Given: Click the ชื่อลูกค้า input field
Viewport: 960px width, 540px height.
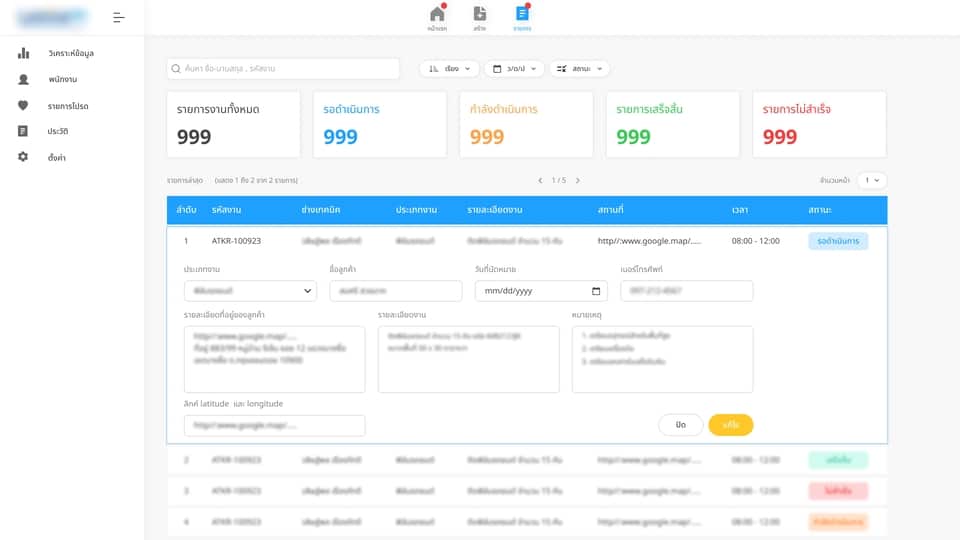Looking at the screenshot, I should tap(396, 291).
